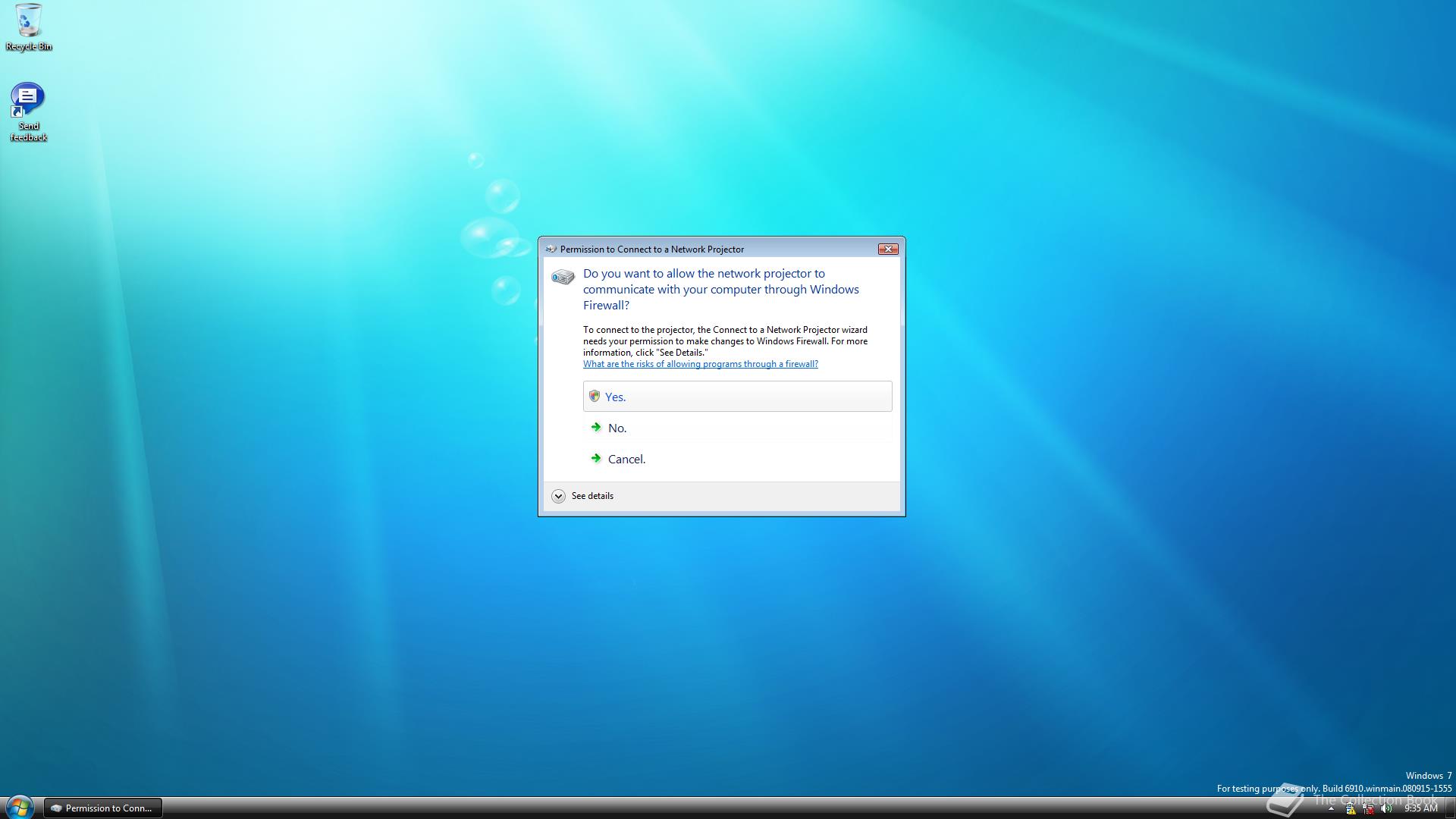
Task: Expand See details chevron
Action: coord(558,496)
